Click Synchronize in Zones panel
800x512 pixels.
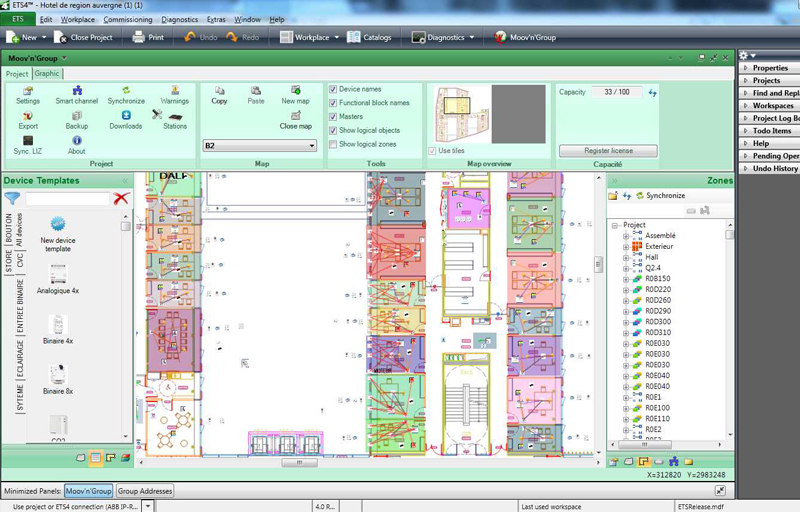click(661, 196)
